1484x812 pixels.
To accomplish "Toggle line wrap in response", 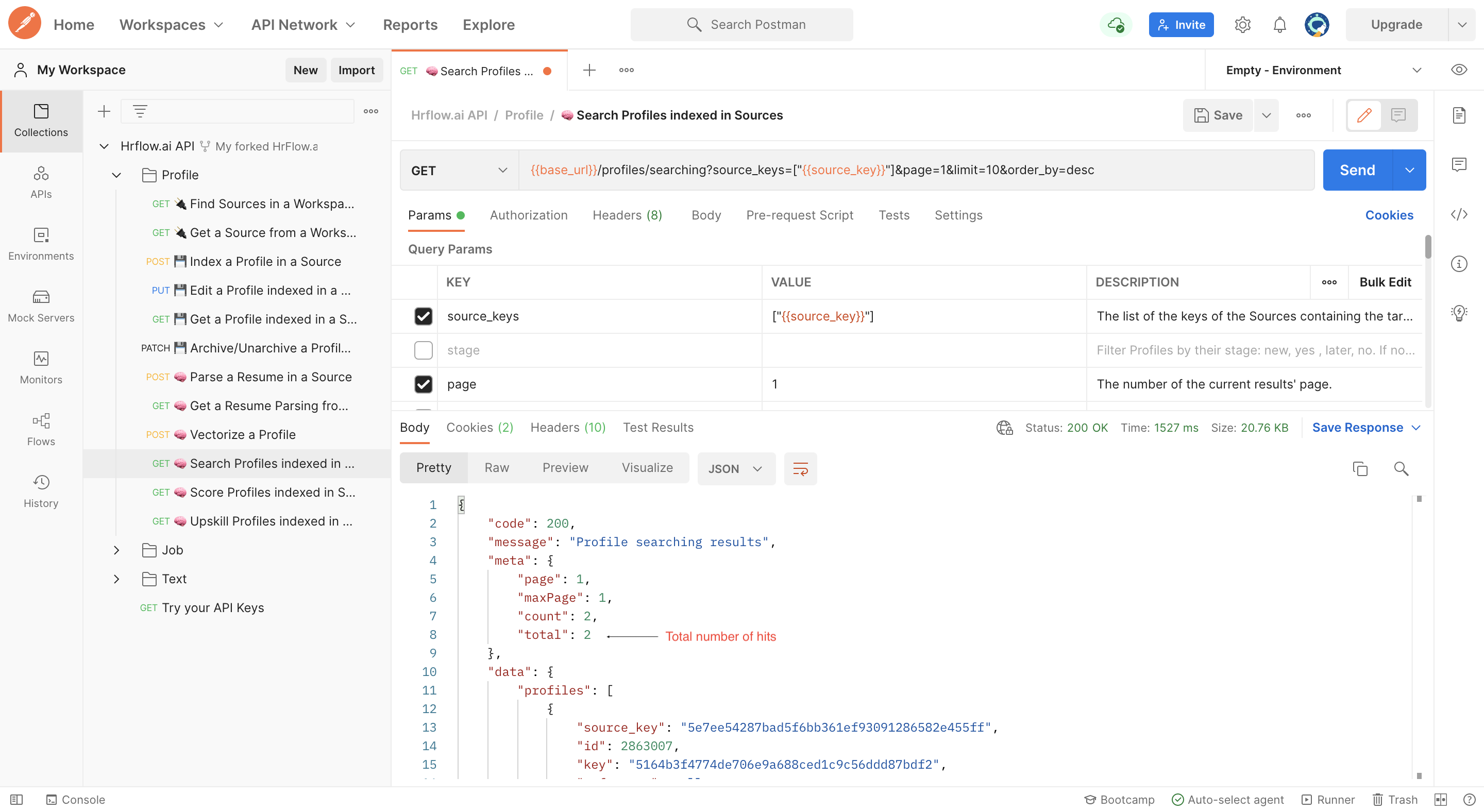I will [x=800, y=469].
